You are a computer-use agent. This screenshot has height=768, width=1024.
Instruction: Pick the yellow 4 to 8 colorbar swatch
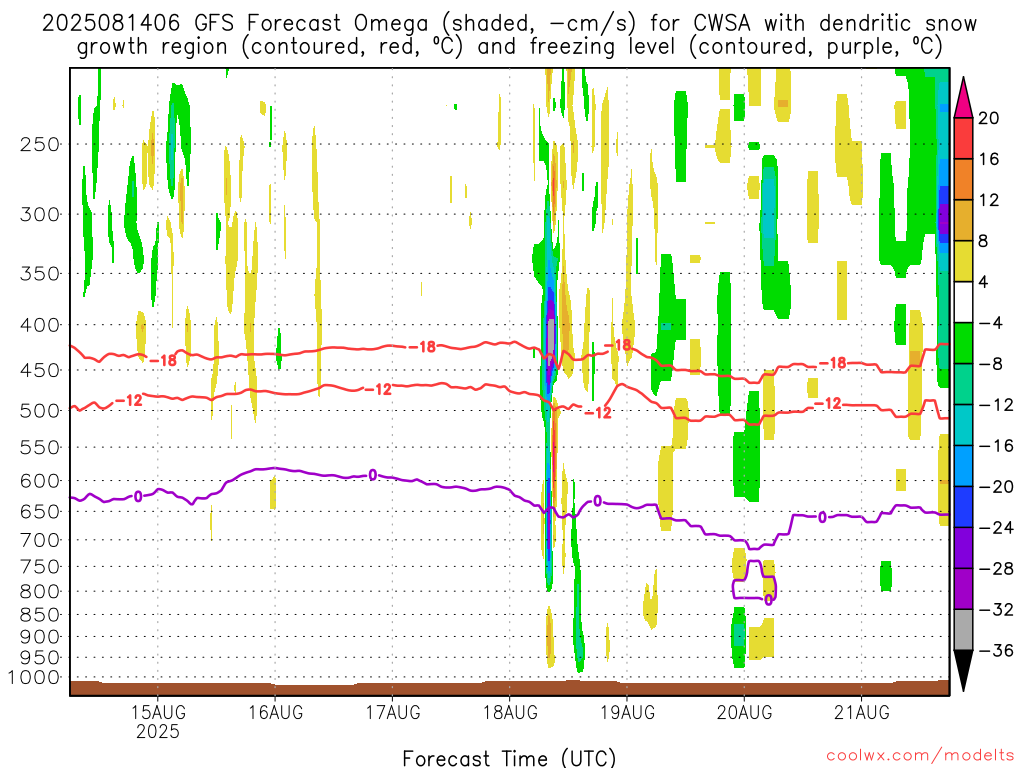pyautogui.click(x=963, y=261)
